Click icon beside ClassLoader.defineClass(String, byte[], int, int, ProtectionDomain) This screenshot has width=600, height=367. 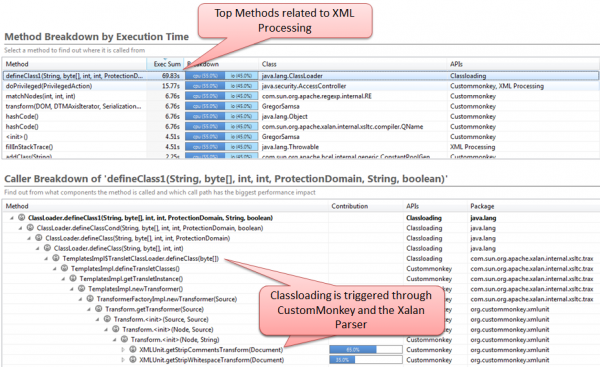(x=39, y=238)
